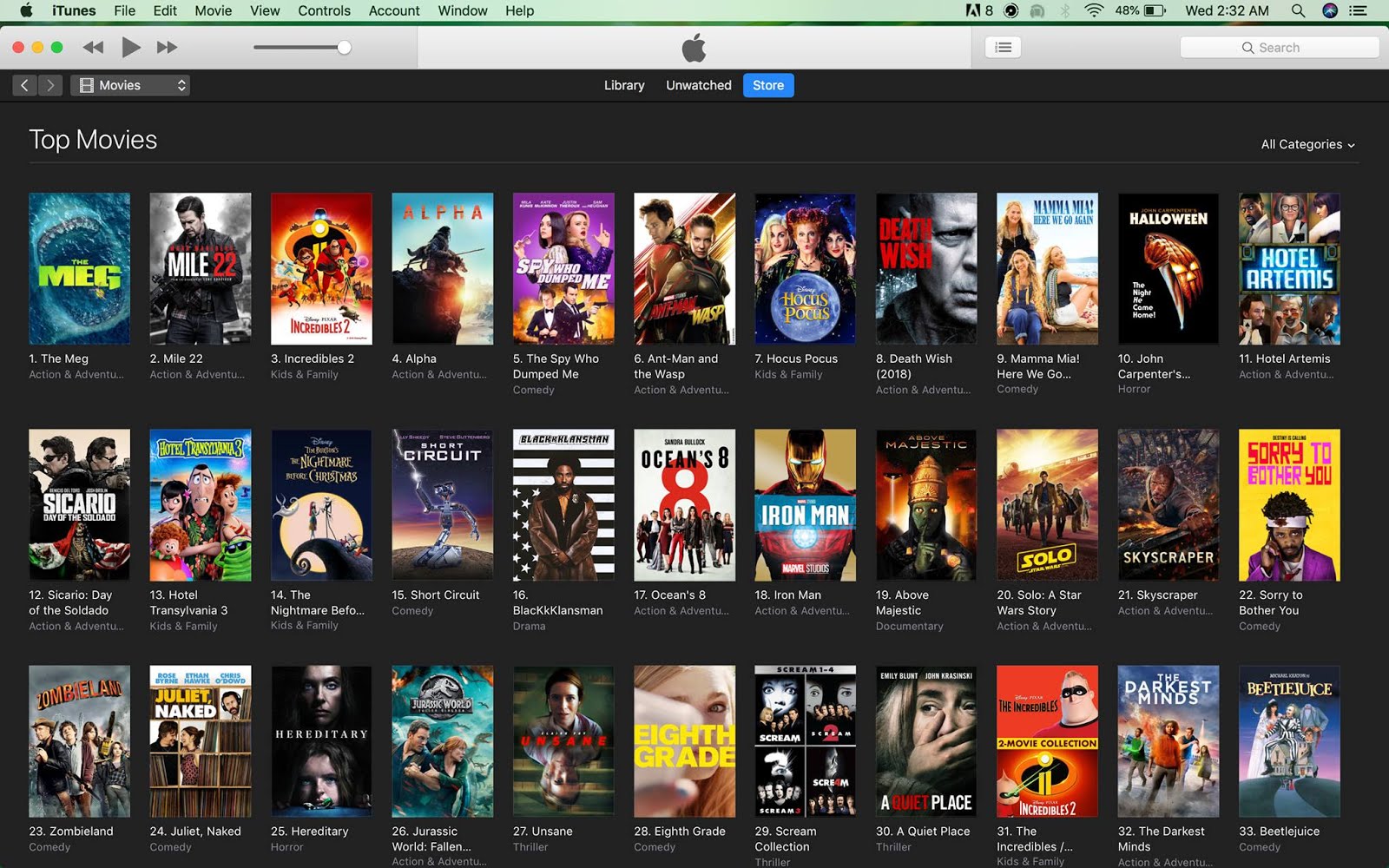Click The Spy Who Dumped Me poster
Viewport: 1389px width, 868px height.
point(563,268)
